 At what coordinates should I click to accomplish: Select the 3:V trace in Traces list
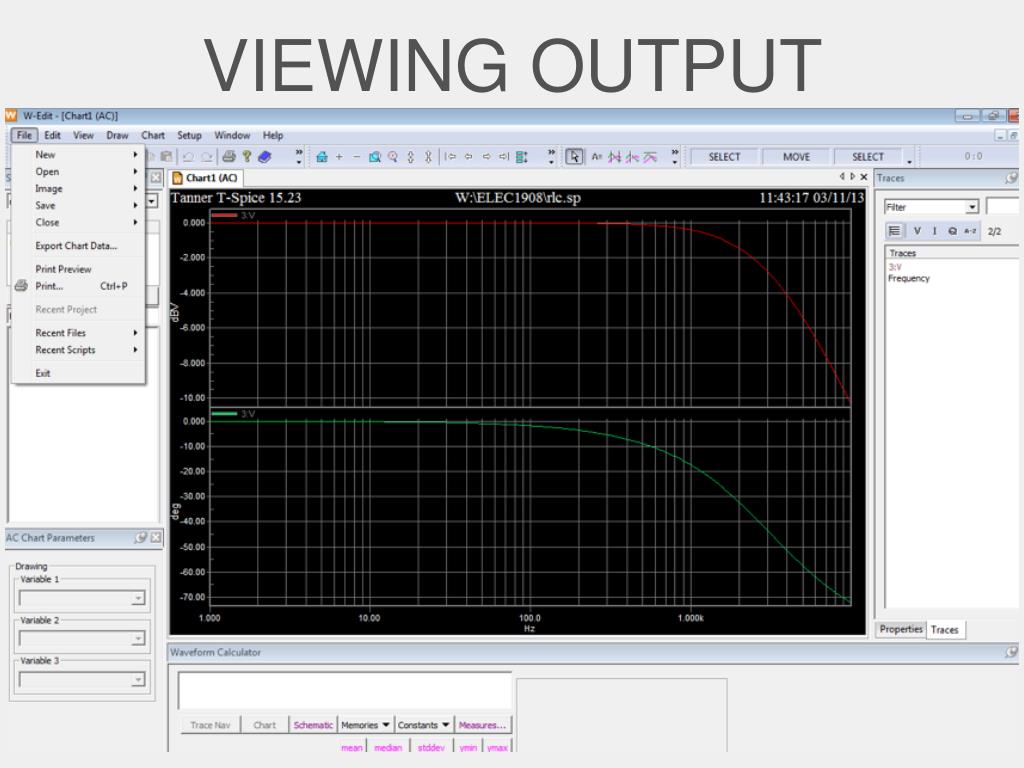(x=895, y=266)
